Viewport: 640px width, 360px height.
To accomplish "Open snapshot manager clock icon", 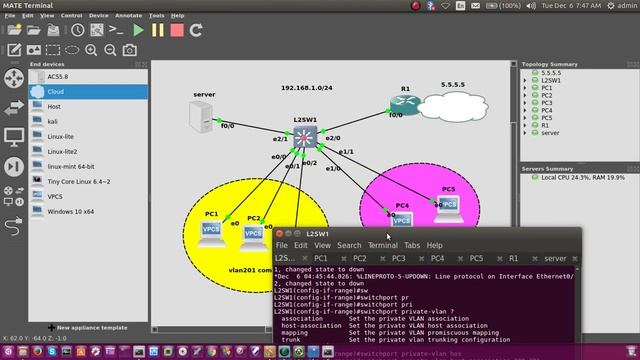I will tap(78, 30).
